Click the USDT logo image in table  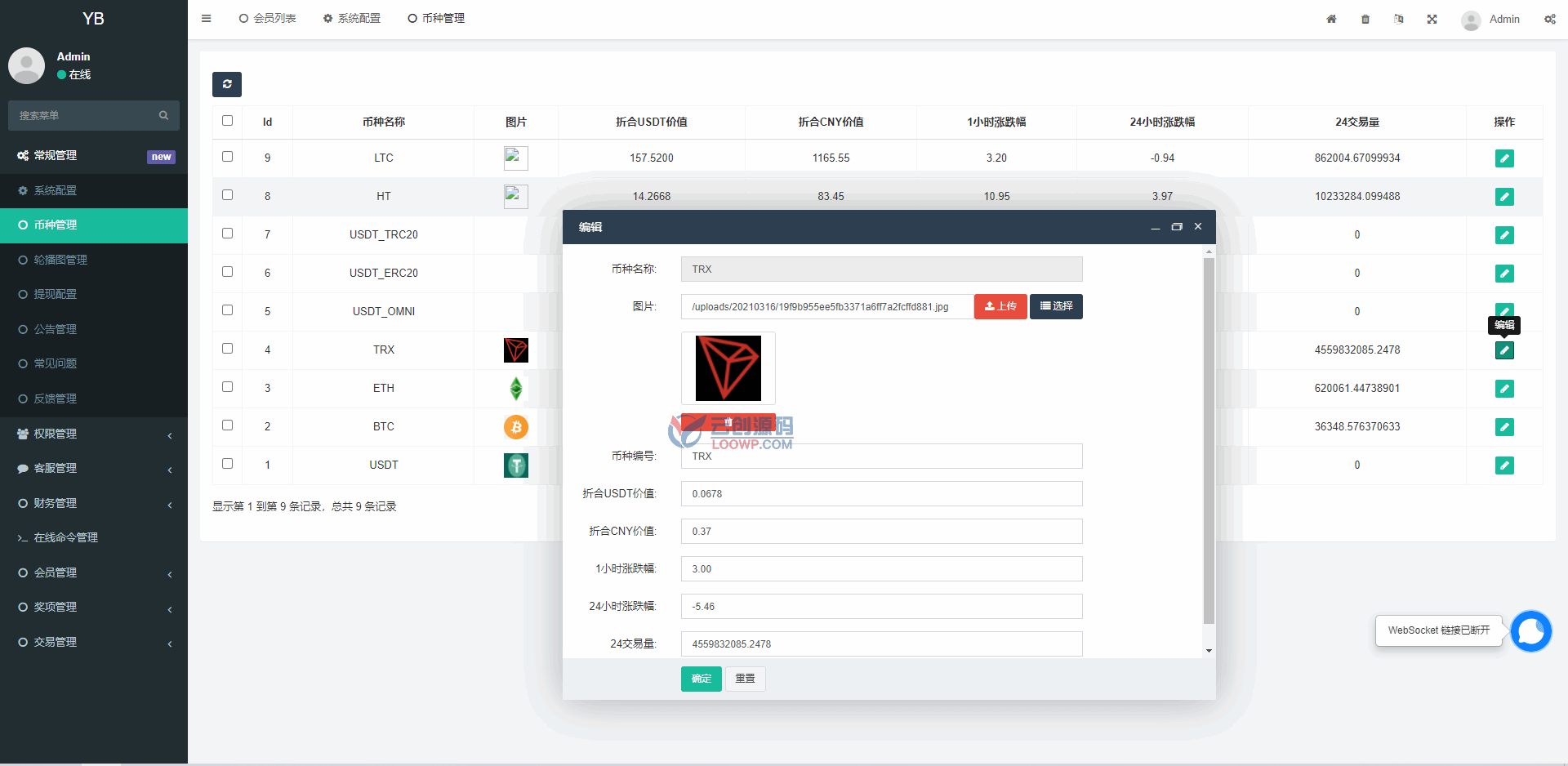(516, 465)
